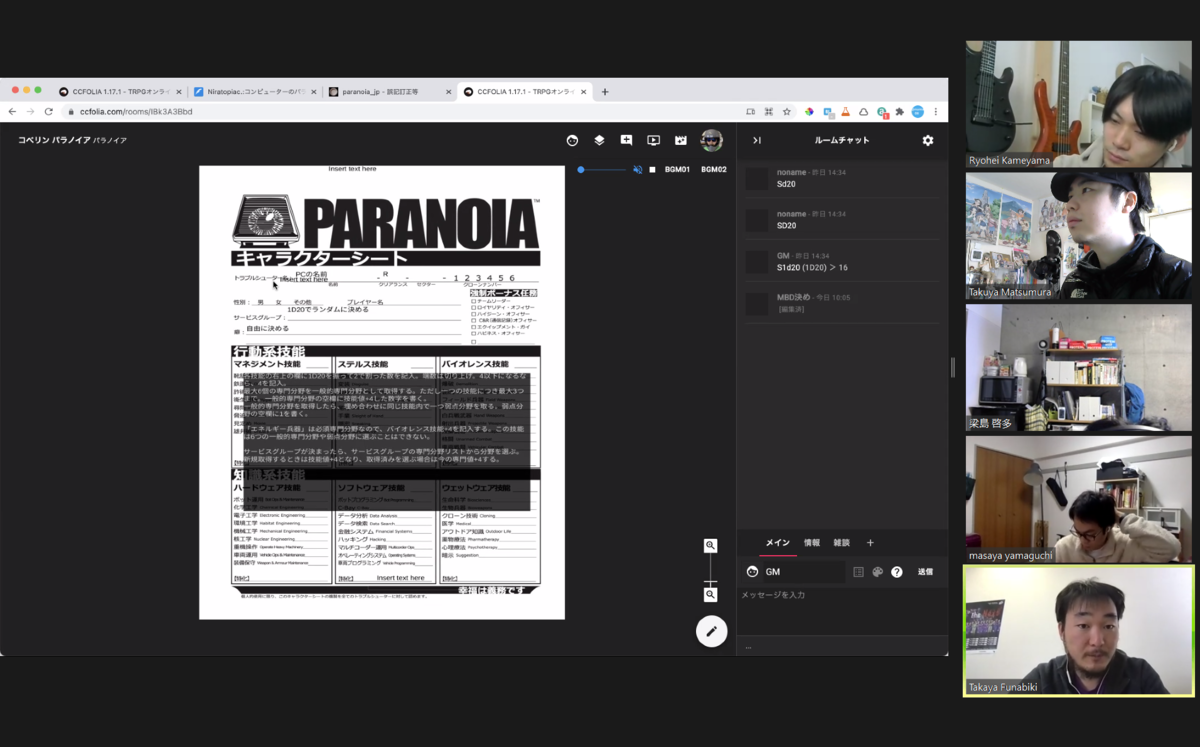Viewport: 1200px width, 747px height.
Task: Go back in browser history
Action: [12, 112]
